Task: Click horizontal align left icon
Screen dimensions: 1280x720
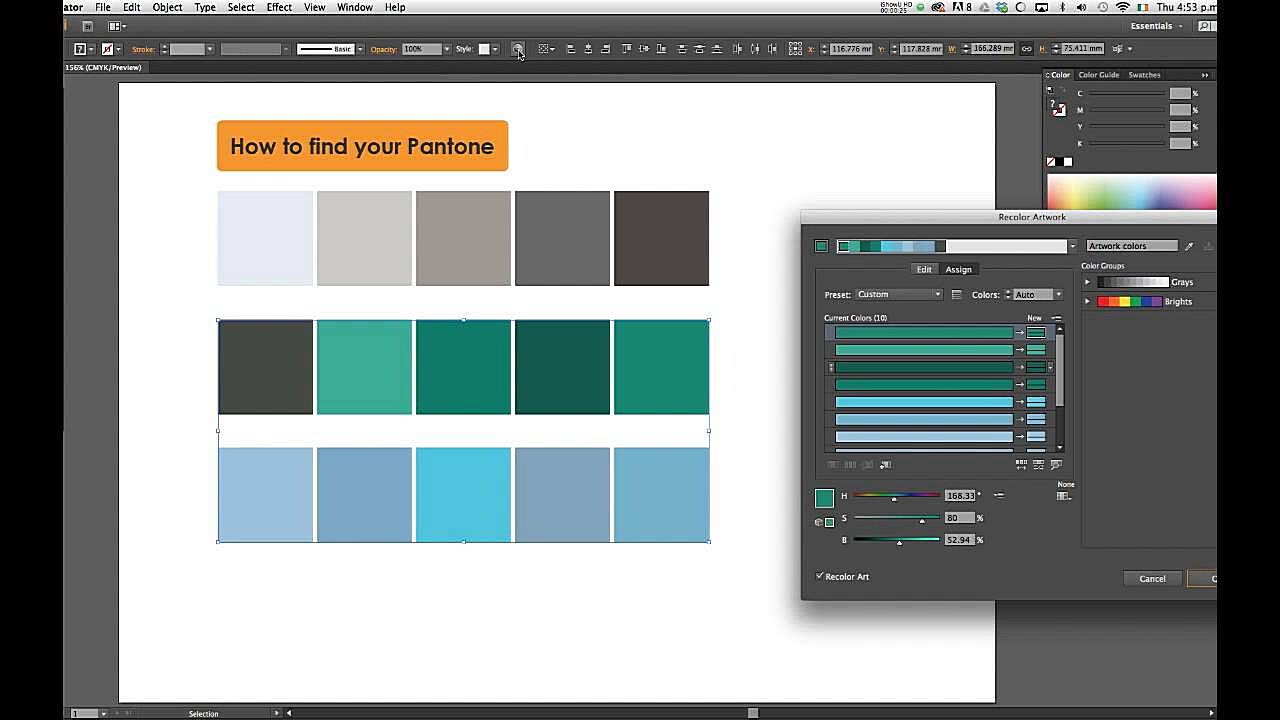Action: click(x=571, y=49)
